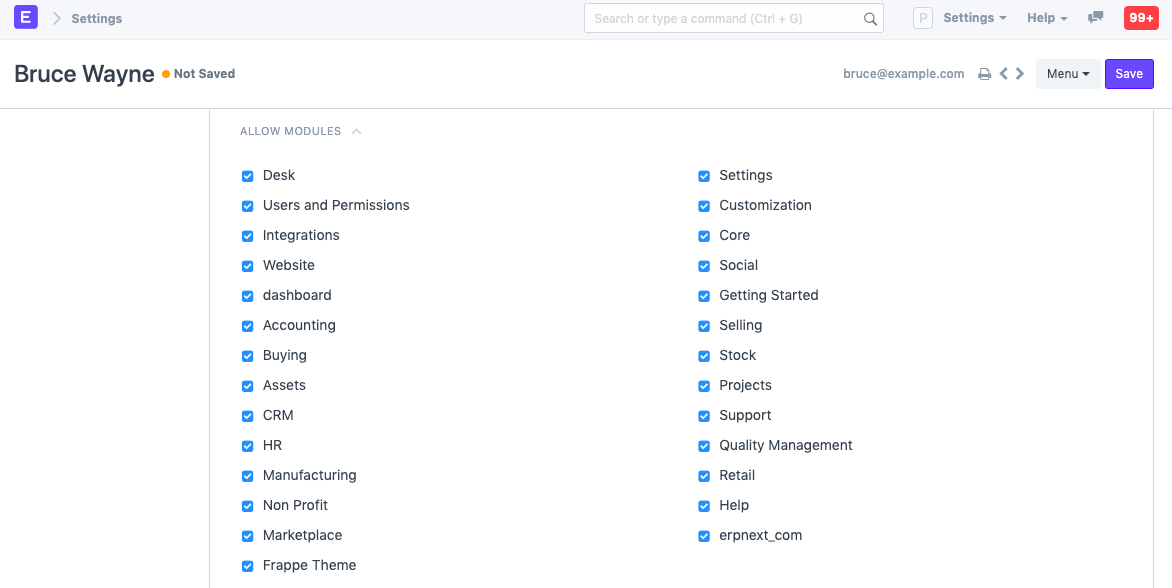Disable the Manufacturing module checkbox
This screenshot has width=1172, height=588.
pos(248,476)
